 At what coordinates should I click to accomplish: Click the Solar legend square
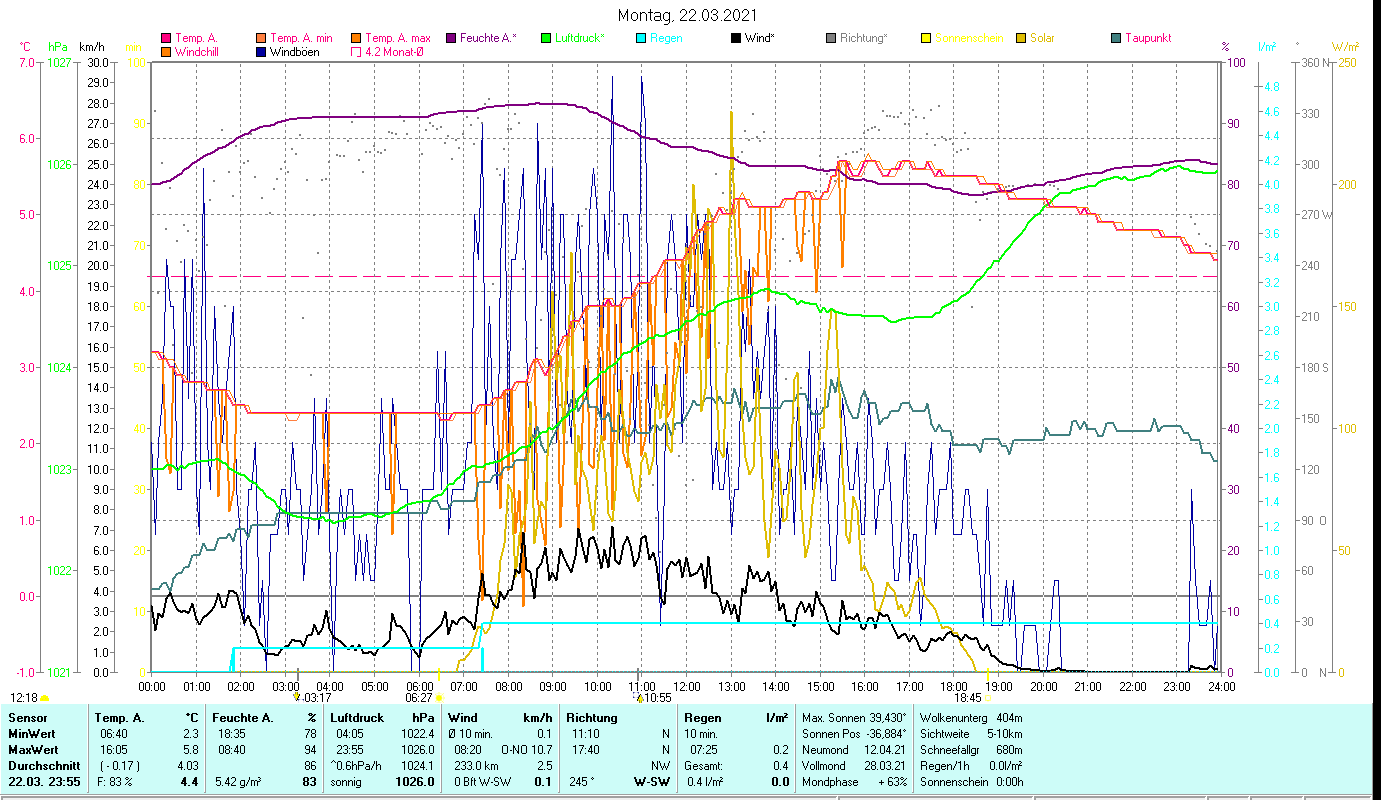click(1021, 38)
